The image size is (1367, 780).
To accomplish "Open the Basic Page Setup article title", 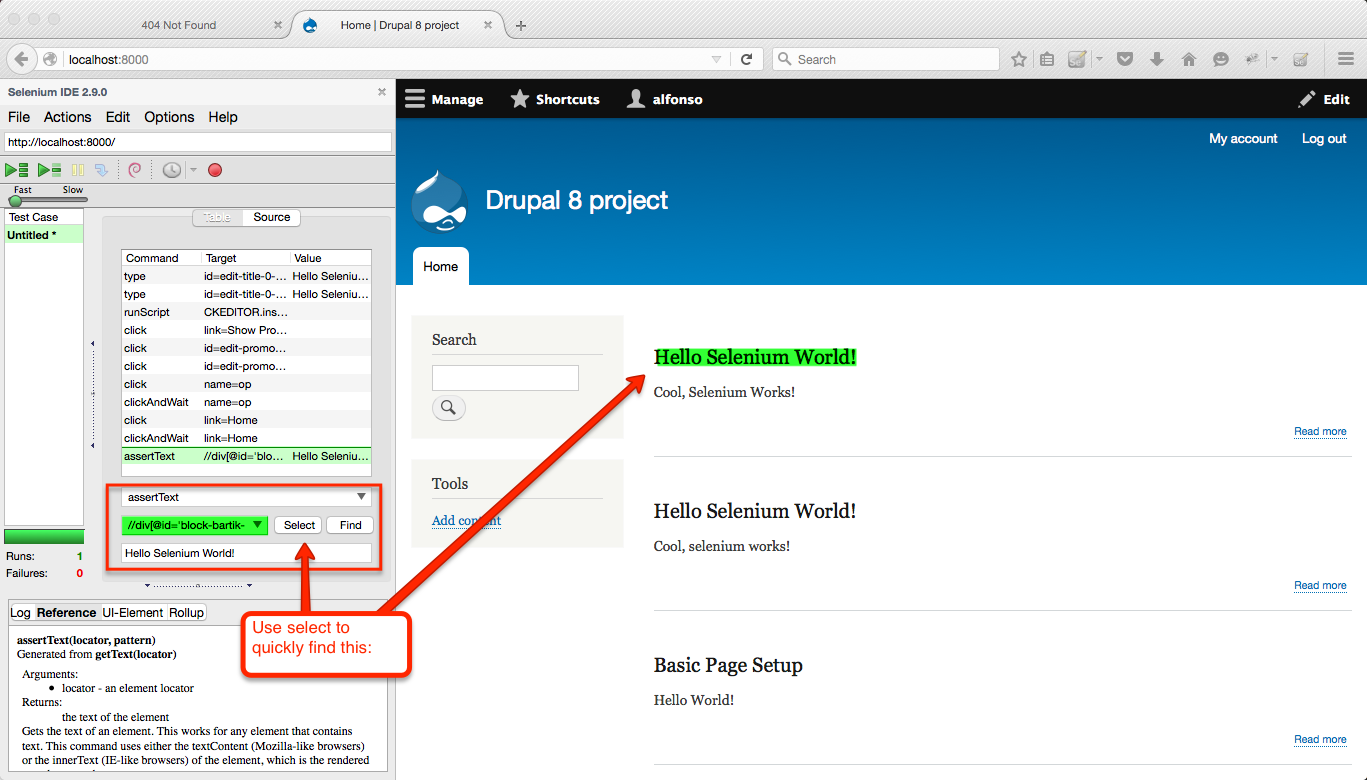I will [728, 665].
